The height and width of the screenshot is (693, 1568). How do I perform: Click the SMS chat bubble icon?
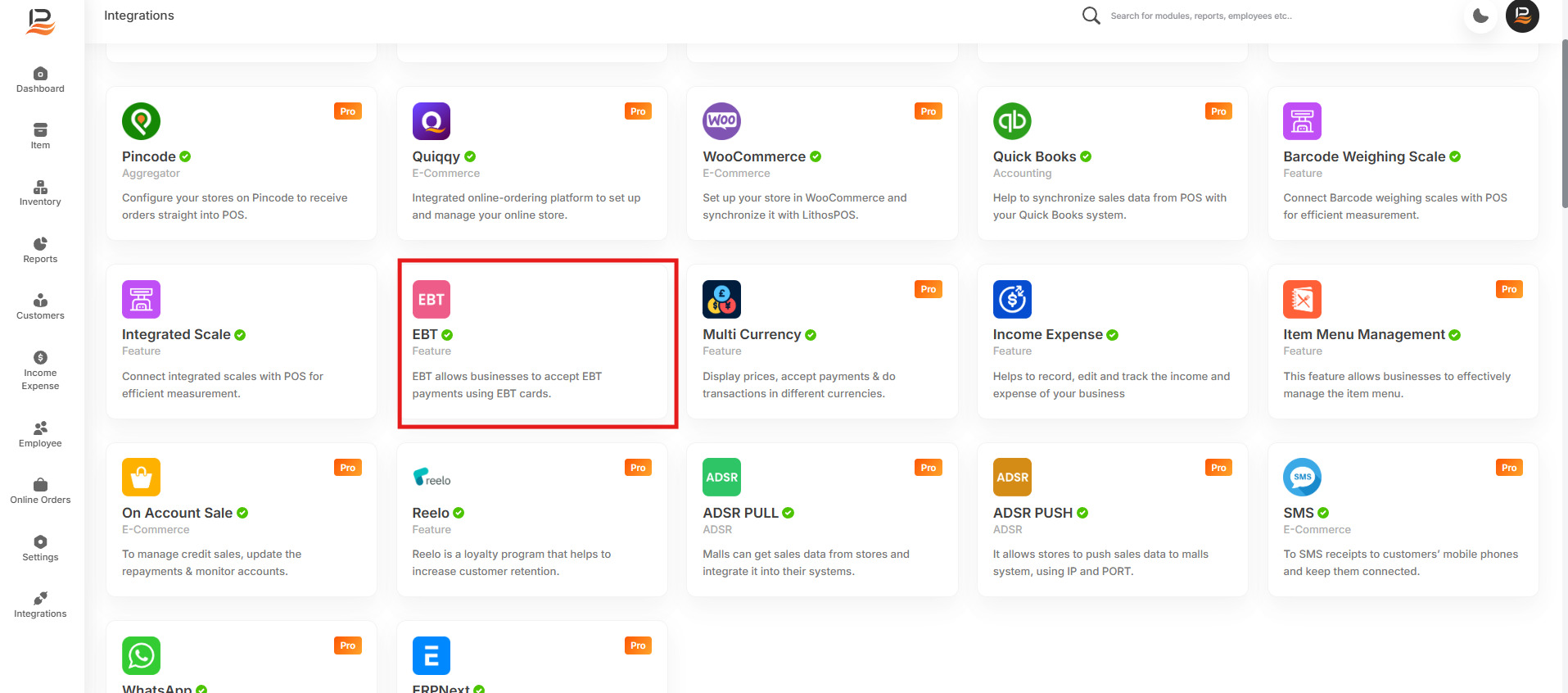pyautogui.click(x=1302, y=477)
